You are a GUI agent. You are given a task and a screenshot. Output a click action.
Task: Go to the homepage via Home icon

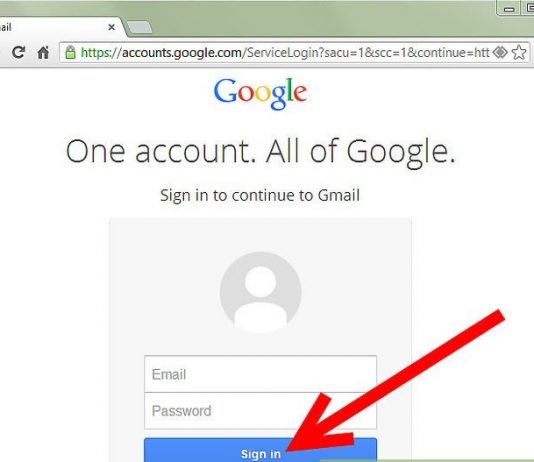point(43,52)
